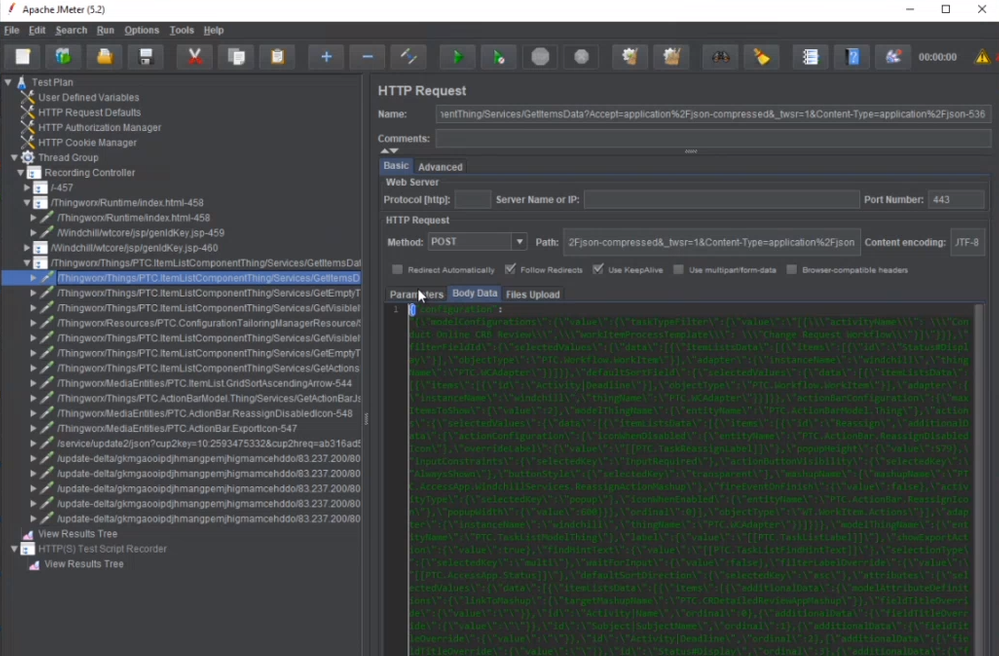Open the Options menu
Screen dimensions: 999x656
pyautogui.click(x=141, y=30)
